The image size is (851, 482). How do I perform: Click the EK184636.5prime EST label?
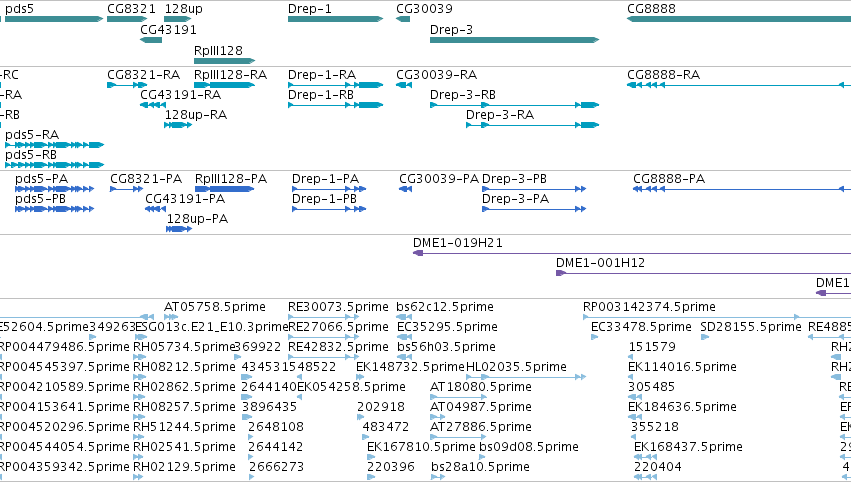682,407
